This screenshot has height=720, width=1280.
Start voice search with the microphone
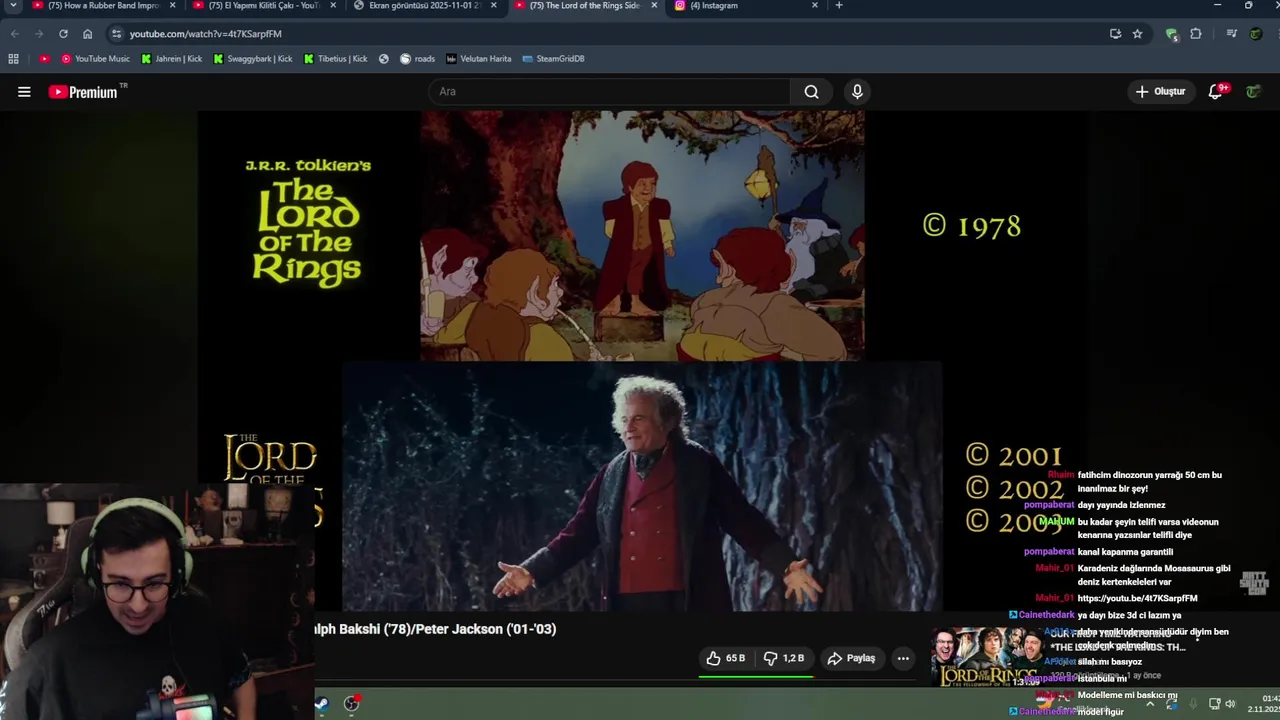coord(857,92)
